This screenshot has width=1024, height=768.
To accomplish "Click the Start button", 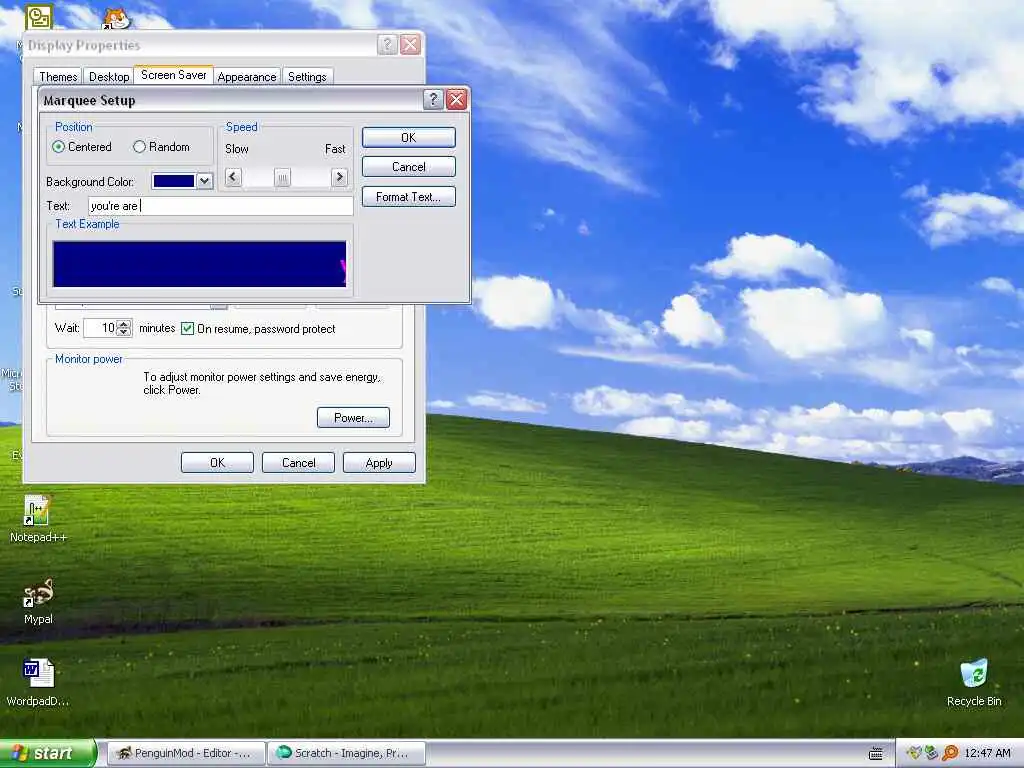I will coord(47,754).
